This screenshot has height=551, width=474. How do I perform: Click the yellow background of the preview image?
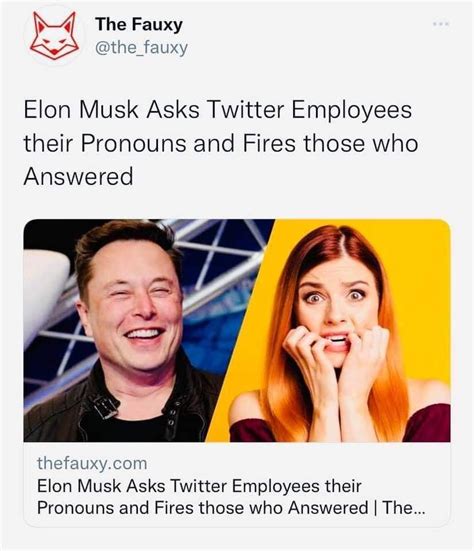pos(422,281)
